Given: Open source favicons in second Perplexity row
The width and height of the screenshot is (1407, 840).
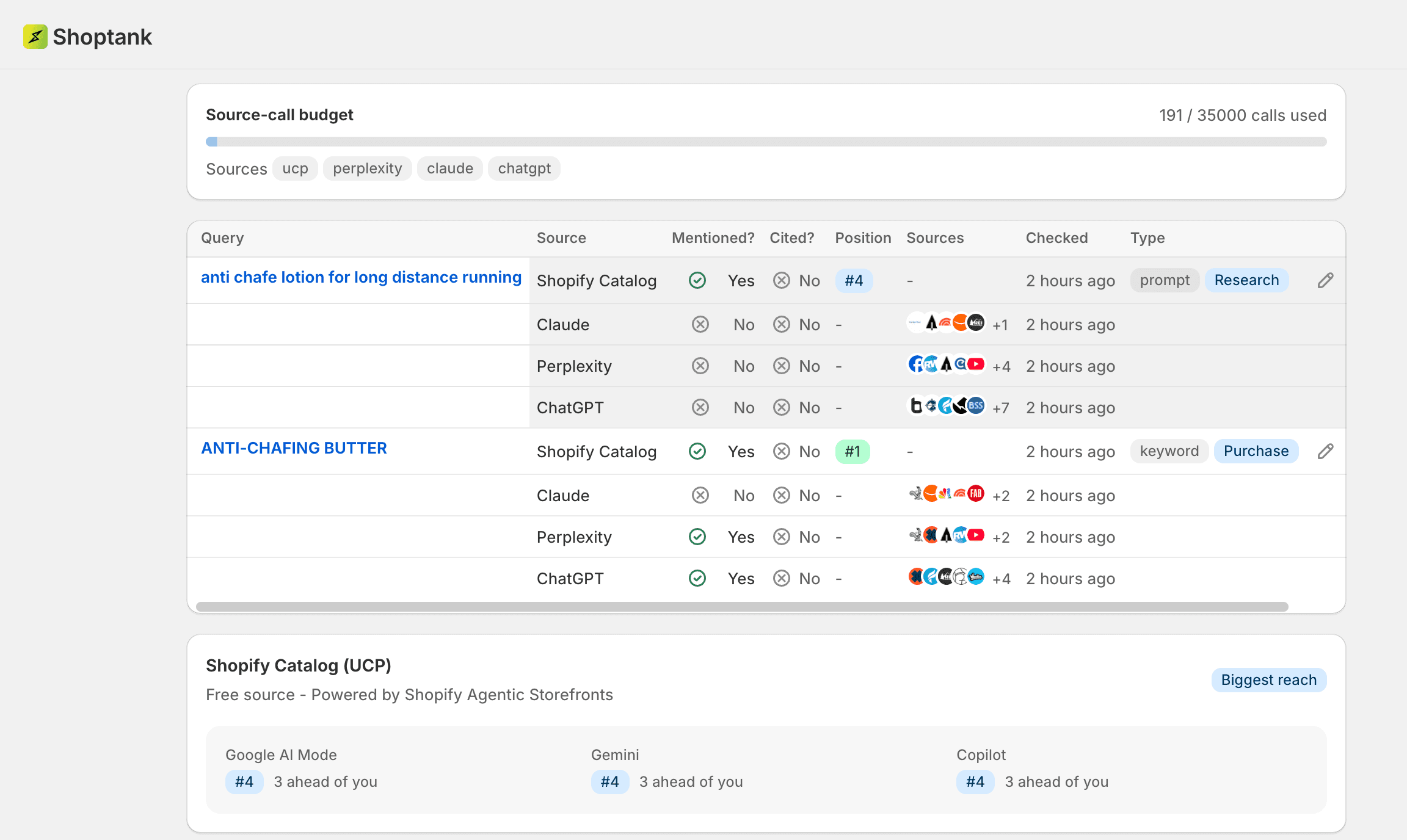Looking at the screenshot, I should pos(946,535).
